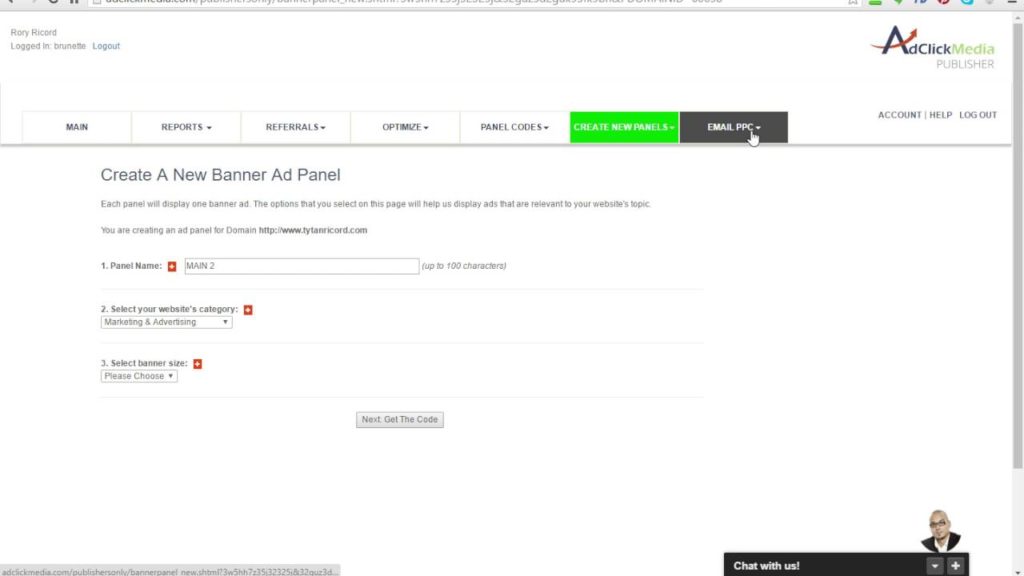Viewport: 1024px width, 576px height.
Task: Open the CREATE NEW PANELS menu
Action: pyautogui.click(x=624, y=127)
